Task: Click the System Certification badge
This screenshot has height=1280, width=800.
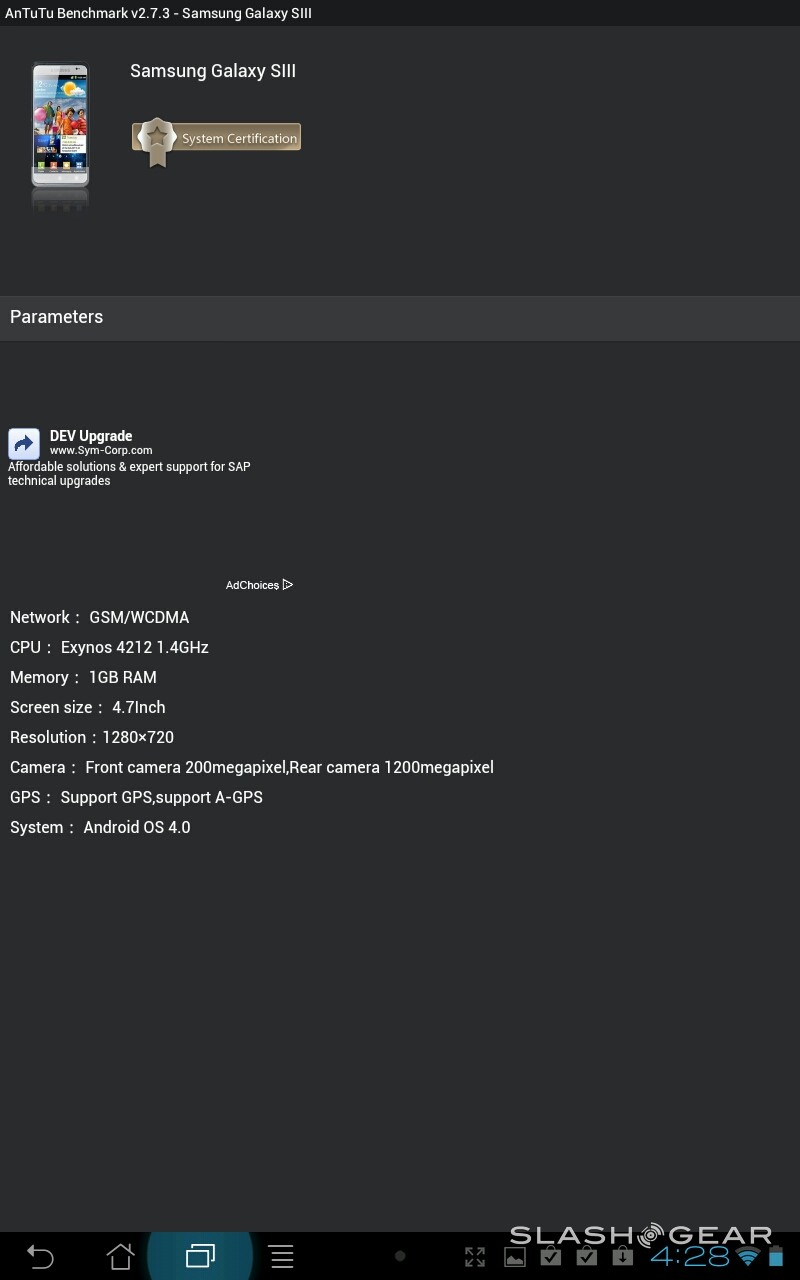Action: tap(217, 140)
